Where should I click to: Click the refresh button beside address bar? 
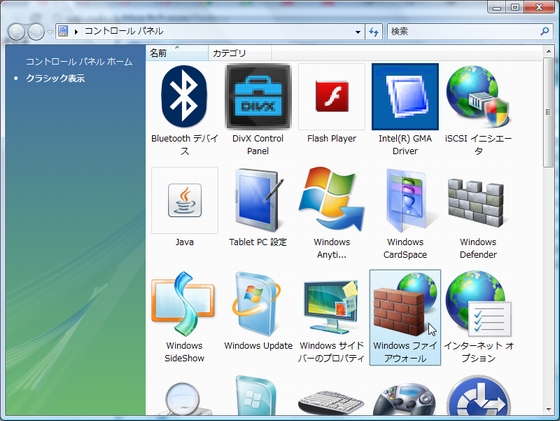pos(374,32)
